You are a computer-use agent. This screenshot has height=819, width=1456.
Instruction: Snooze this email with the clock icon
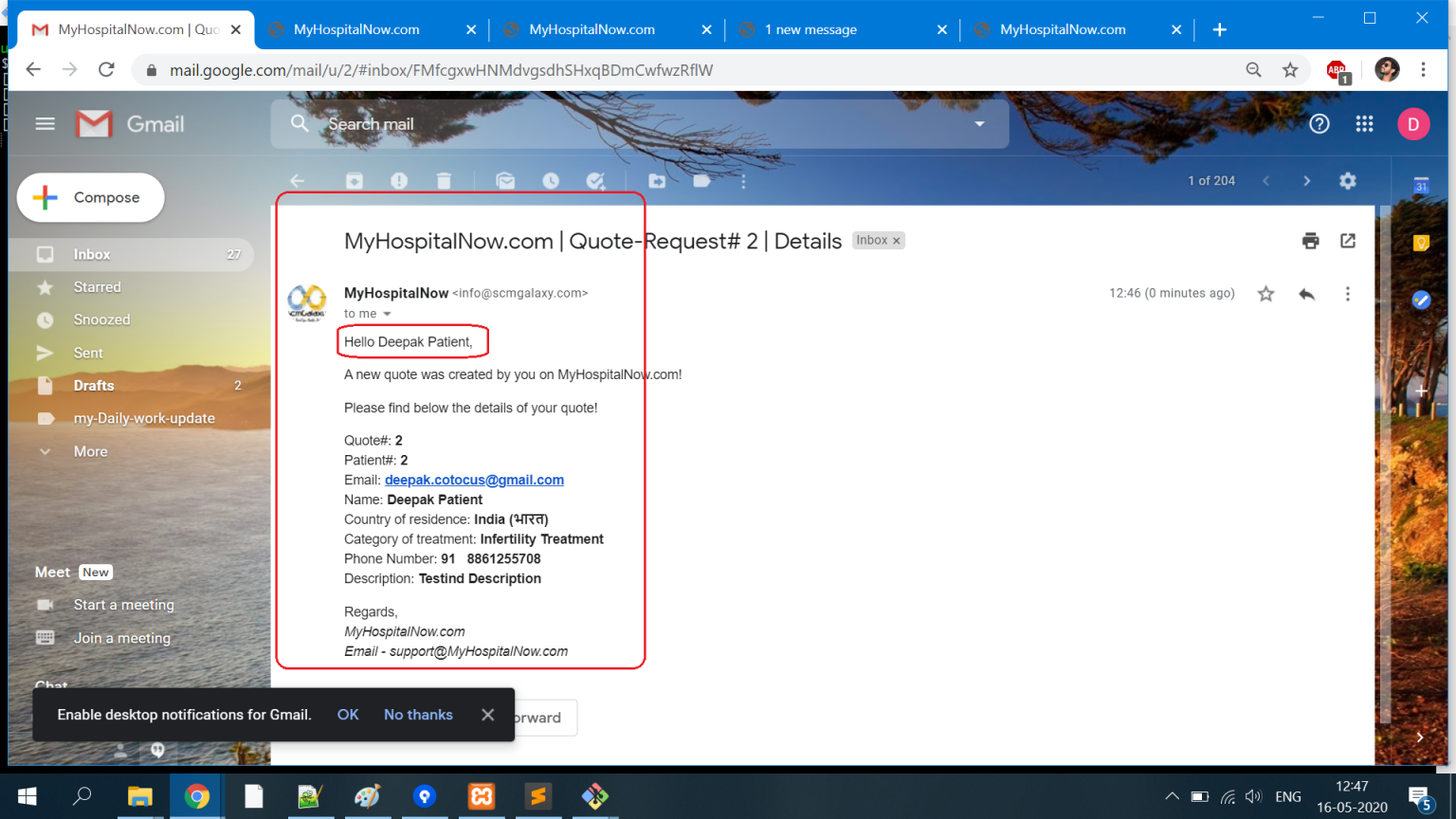click(551, 181)
